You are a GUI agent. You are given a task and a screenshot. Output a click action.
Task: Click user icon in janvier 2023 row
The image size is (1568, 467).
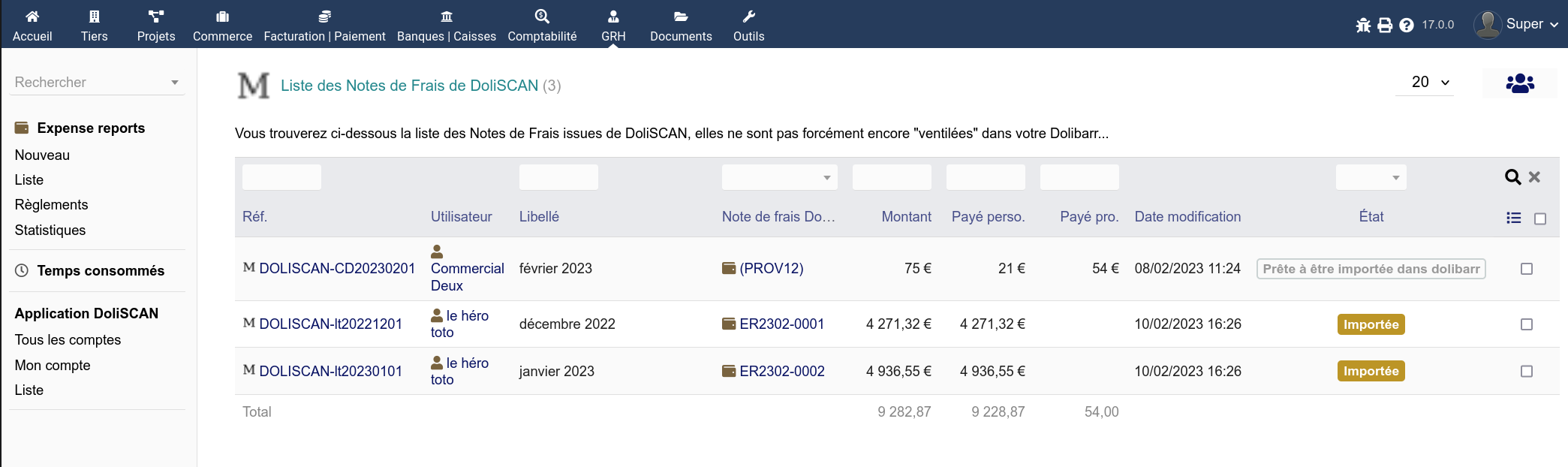coord(437,363)
